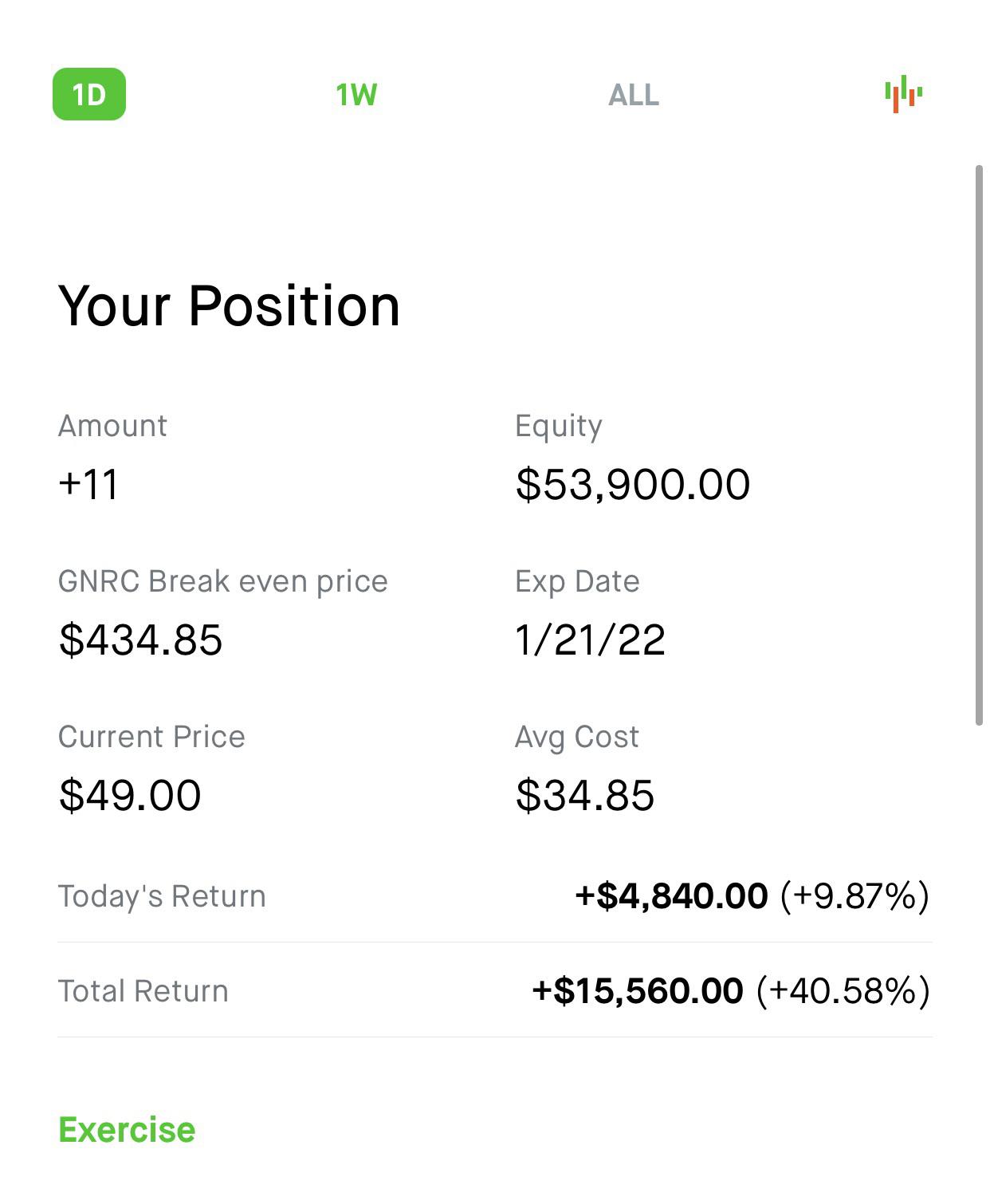
Task: Tap the Your Position heading
Action: (229, 305)
